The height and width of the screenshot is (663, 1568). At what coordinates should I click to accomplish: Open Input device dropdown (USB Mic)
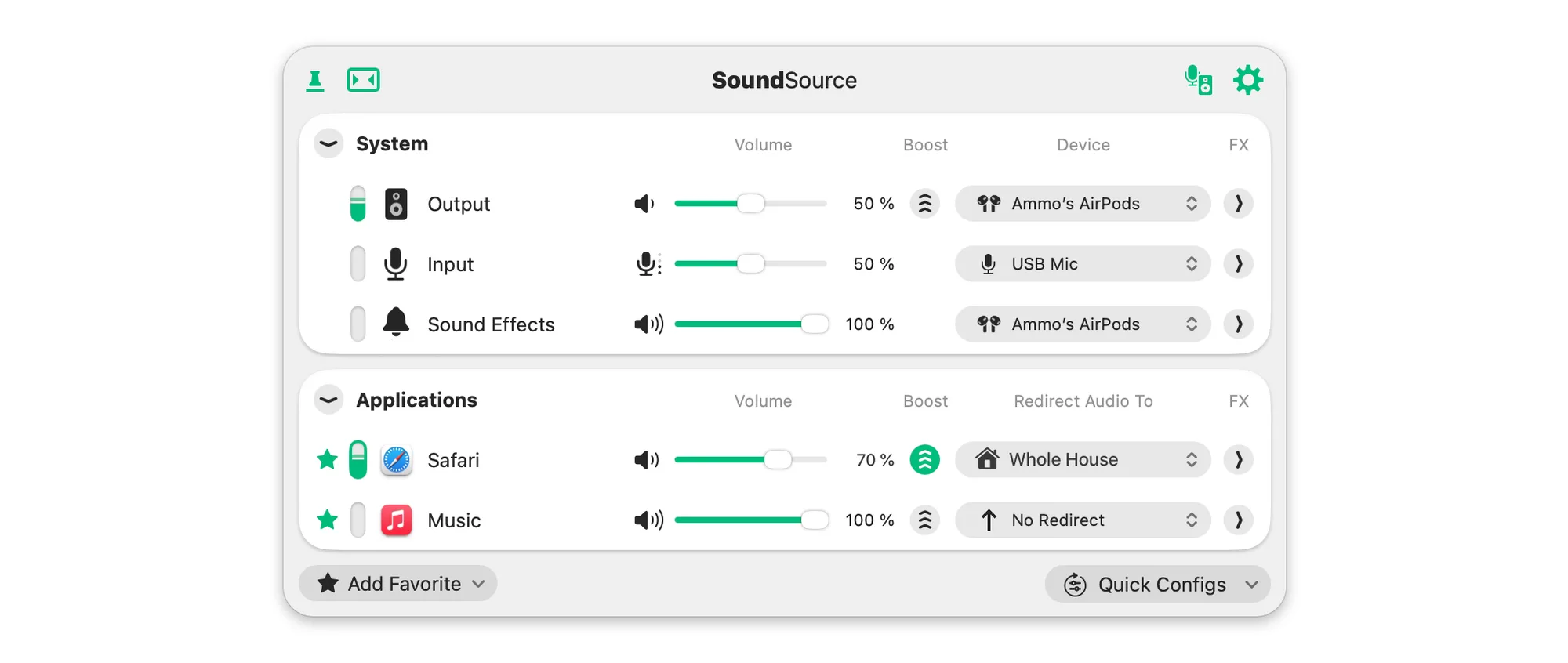point(1083,264)
